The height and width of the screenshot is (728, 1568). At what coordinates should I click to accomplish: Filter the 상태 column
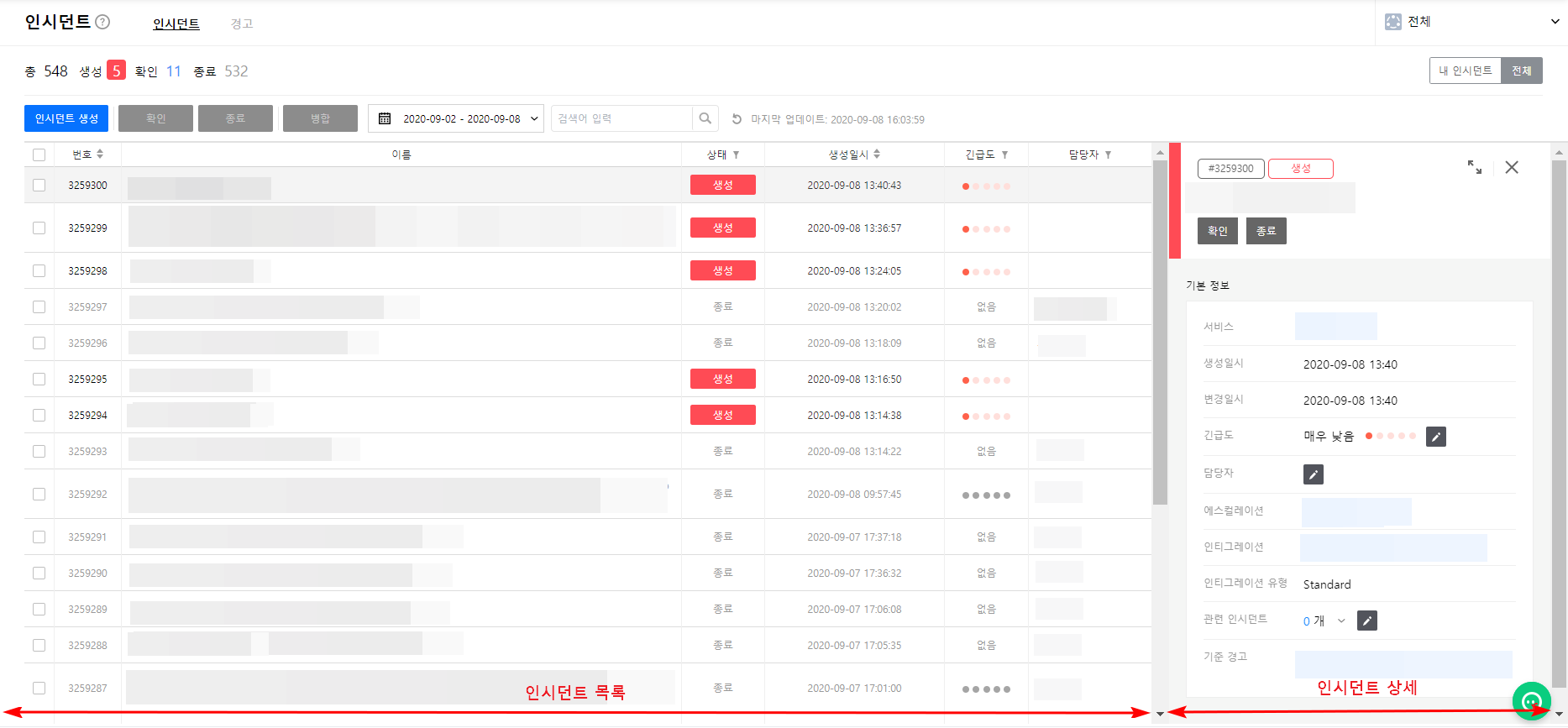(736, 155)
